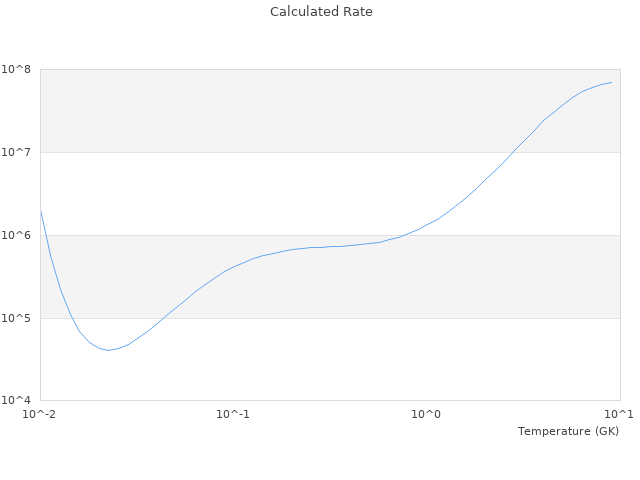The height and width of the screenshot is (480, 640).
Task: Click where the curve crosses the 10^7 gridline
Action: [x=513, y=152]
